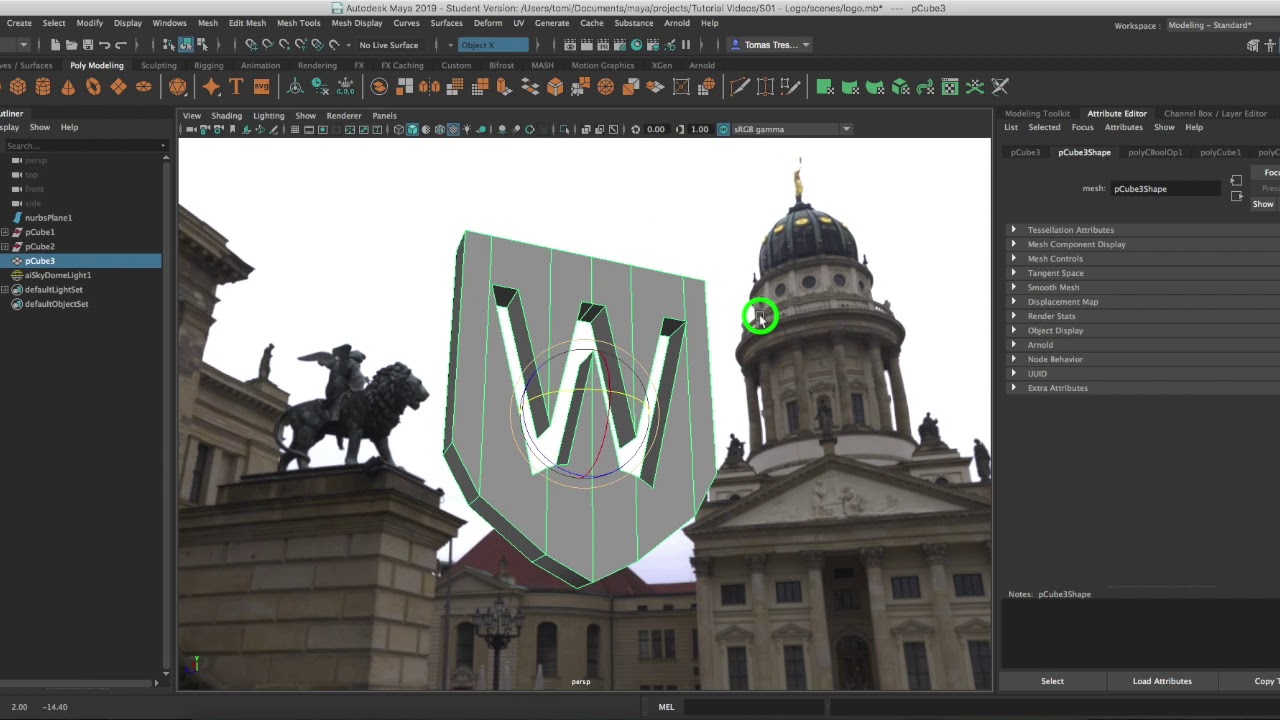Select the Multi-Cut knife shelf icon
The image size is (1280, 720).
740,87
